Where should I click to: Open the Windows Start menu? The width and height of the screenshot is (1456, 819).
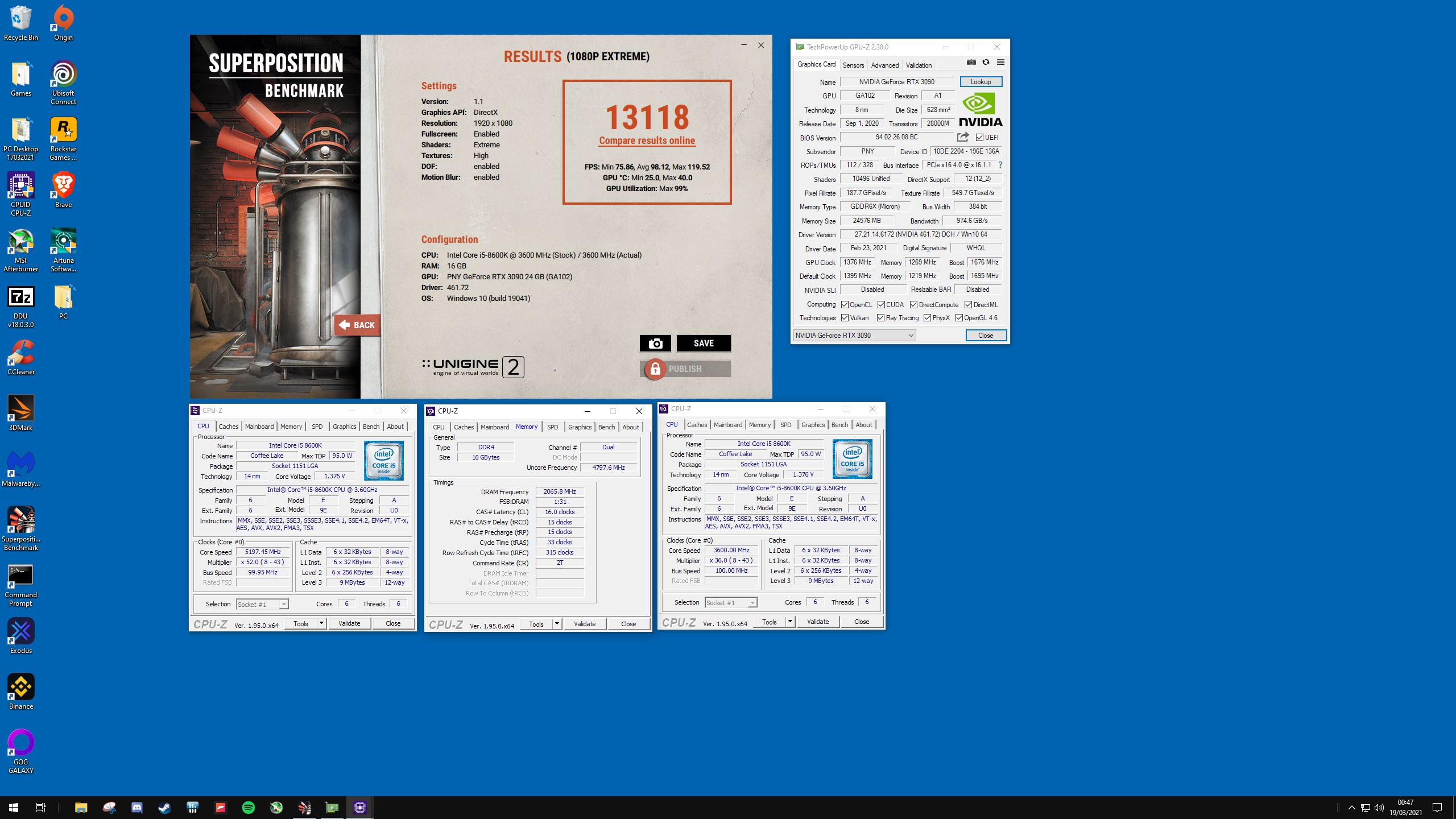[14, 808]
